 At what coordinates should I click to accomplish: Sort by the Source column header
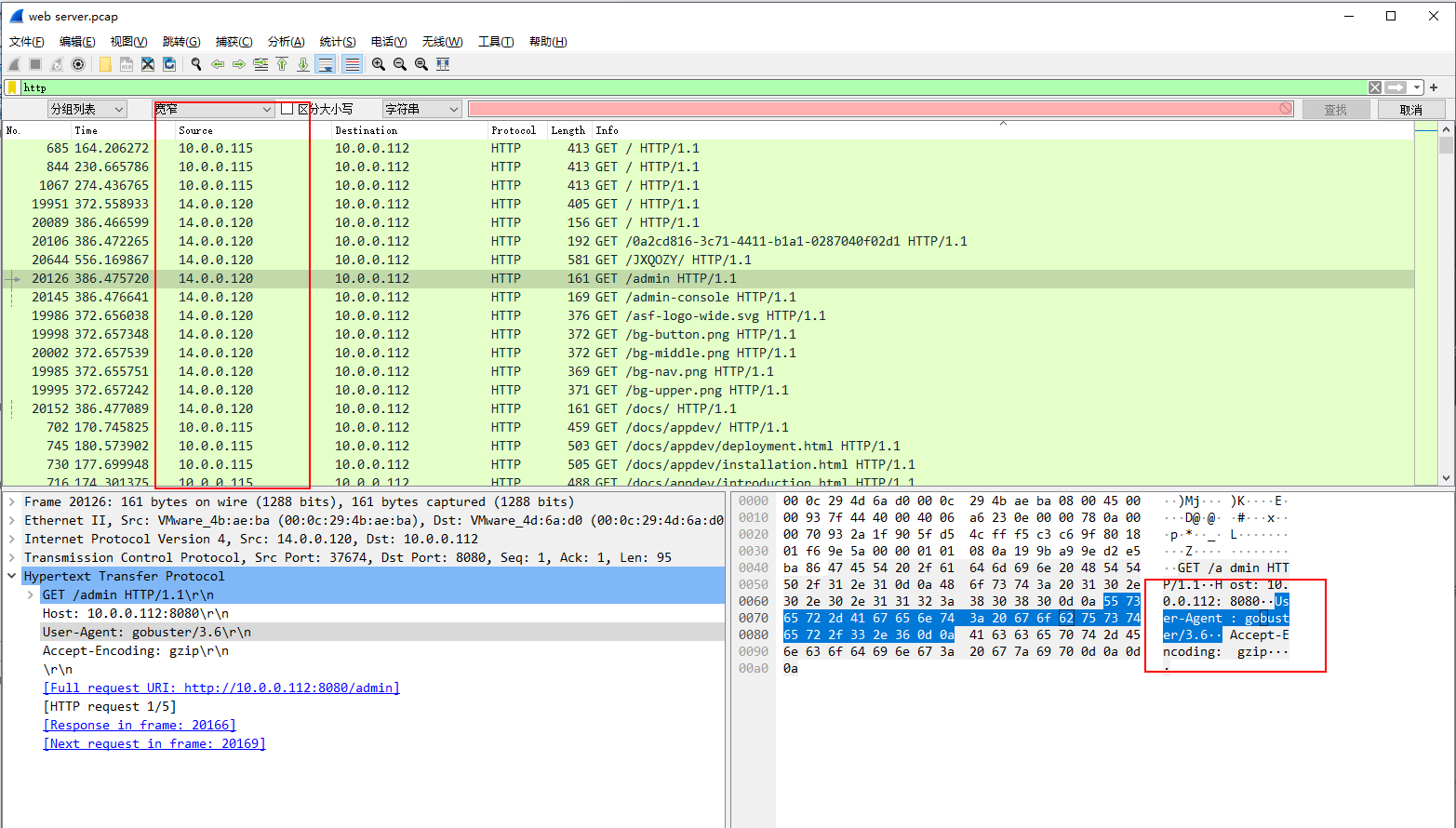254,130
